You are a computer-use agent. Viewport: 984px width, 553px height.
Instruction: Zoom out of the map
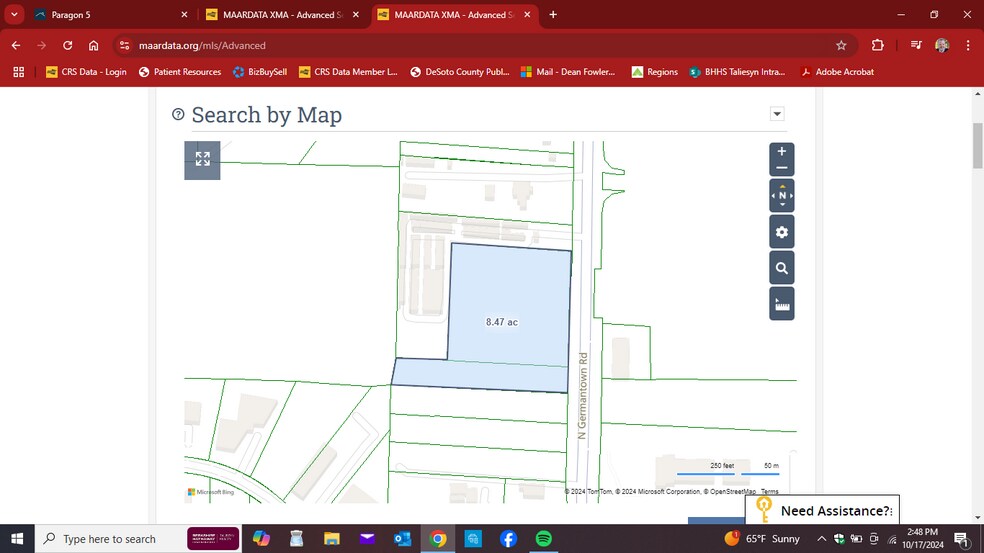(x=781, y=168)
